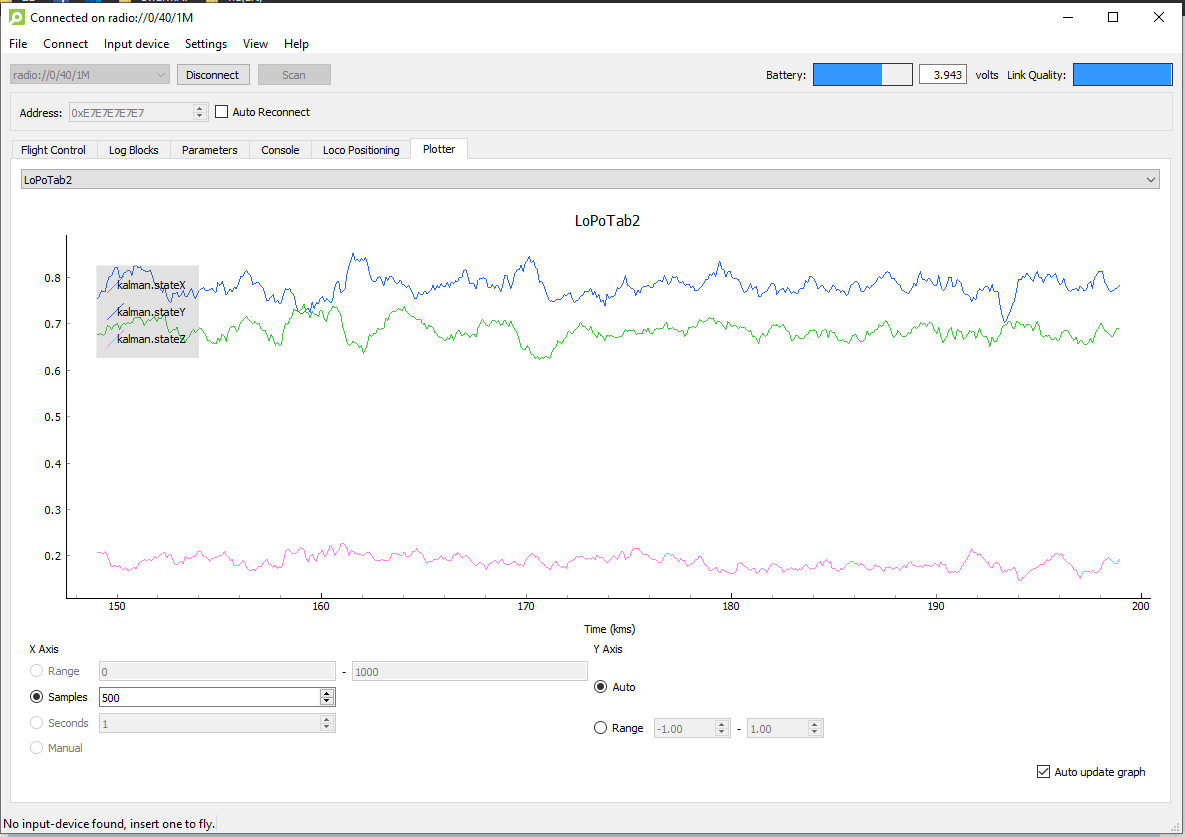The width and height of the screenshot is (1185, 837).
Task: Expand the radio://0/40/1M interface dropdown
Action: point(89,75)
